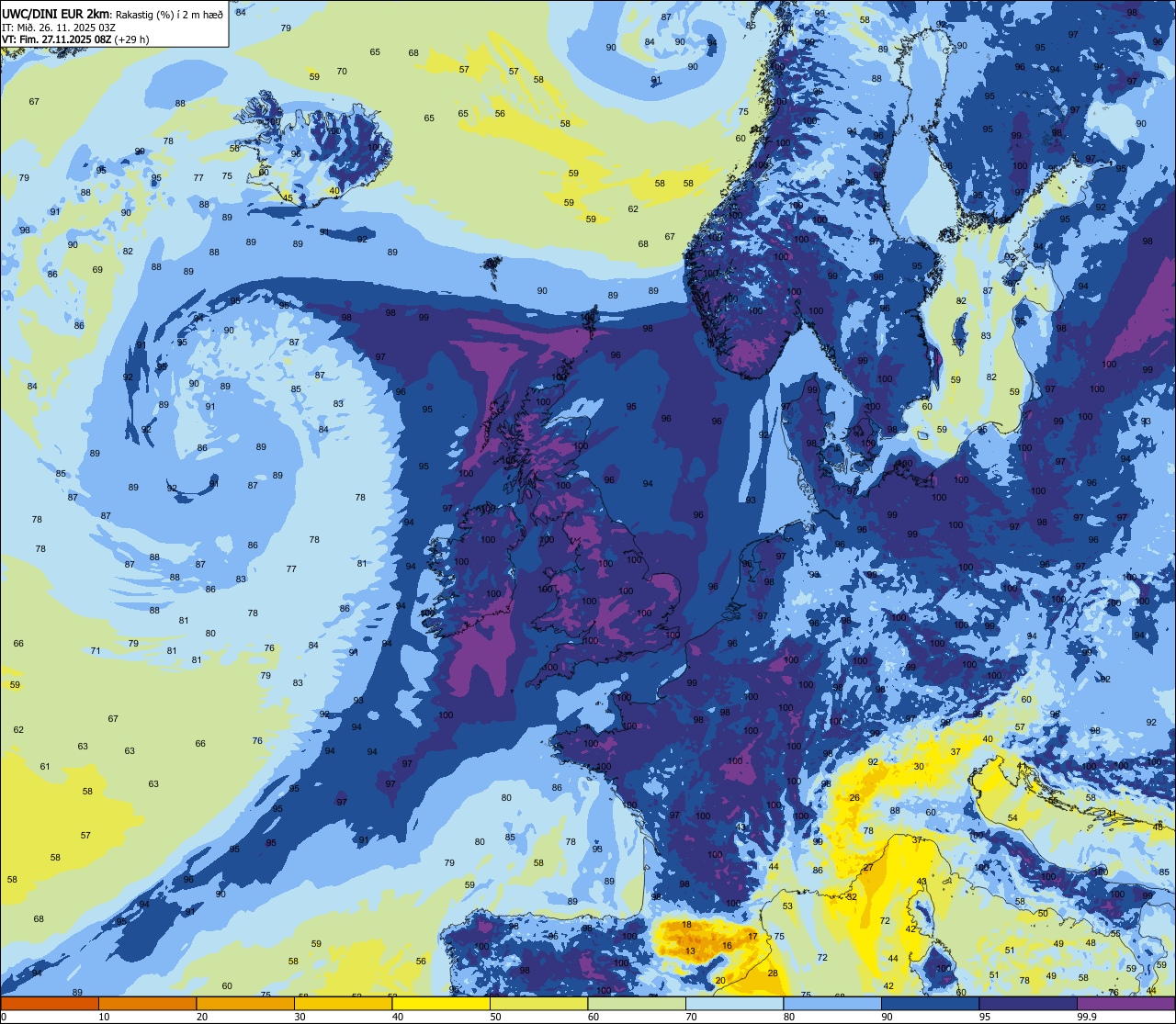Click the humidity value '30' on the map
This screenshot has height=1024, width=1176.
click(x=919, y=767)
